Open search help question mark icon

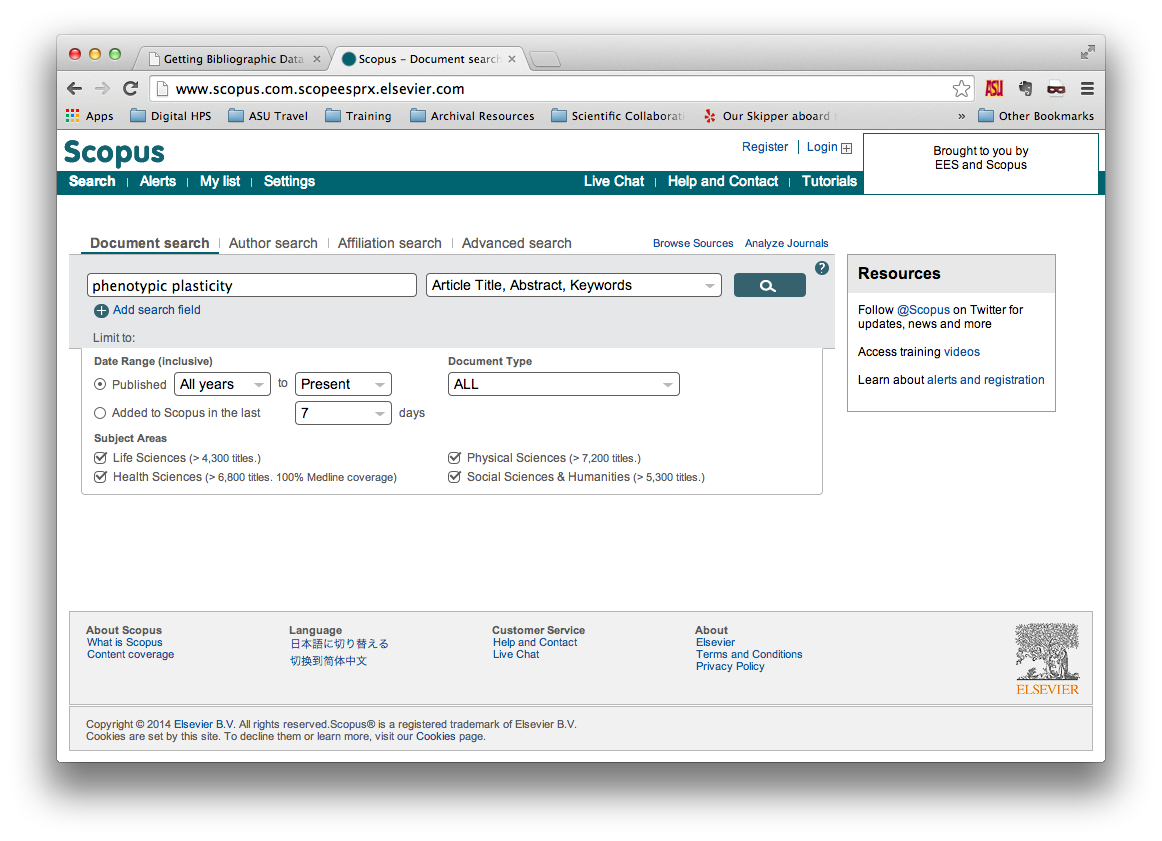(x=822, y=268)
